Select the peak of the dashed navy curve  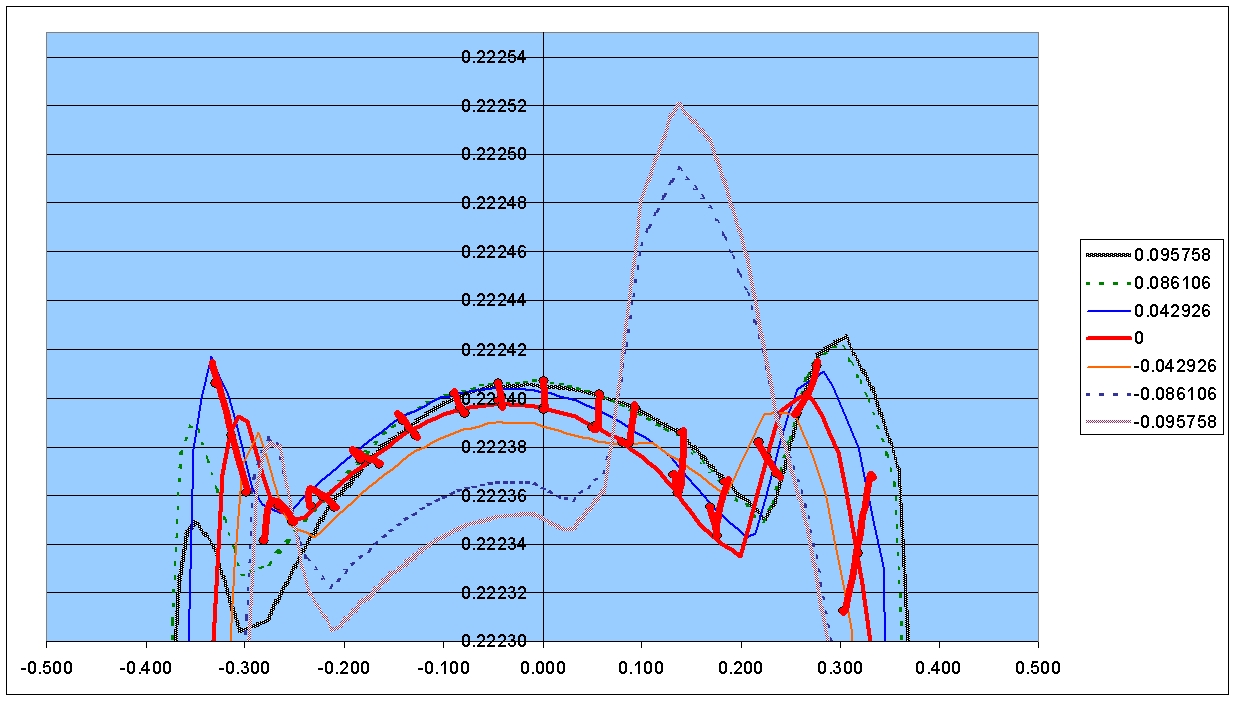pyautogui.click(x=679, y=167)
